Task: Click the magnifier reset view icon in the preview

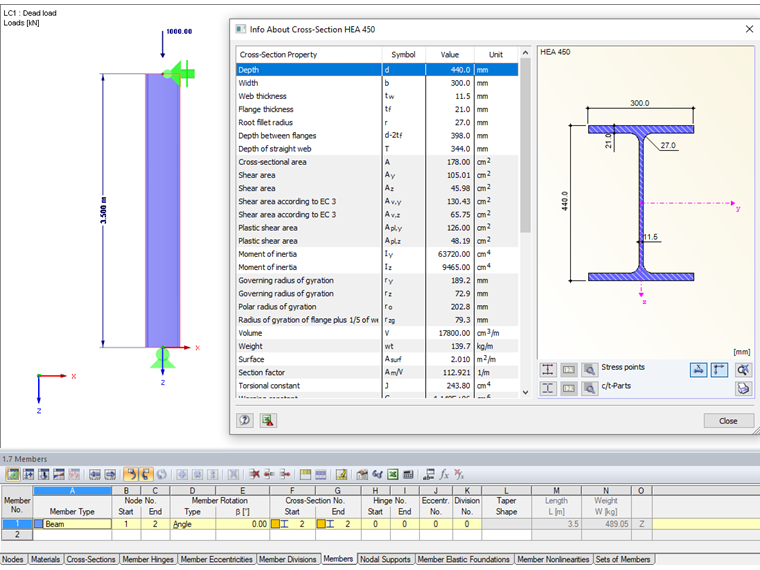Action: pos(743,369)
